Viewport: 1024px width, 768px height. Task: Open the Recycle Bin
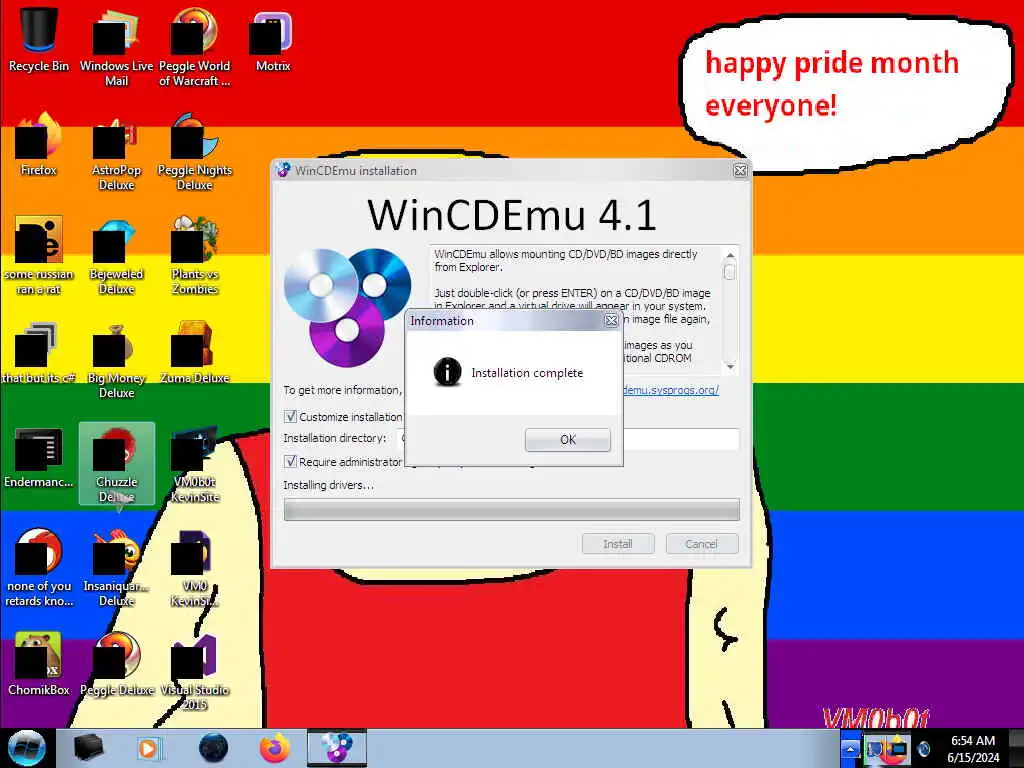pyautogui.click(x=39, y=39)
